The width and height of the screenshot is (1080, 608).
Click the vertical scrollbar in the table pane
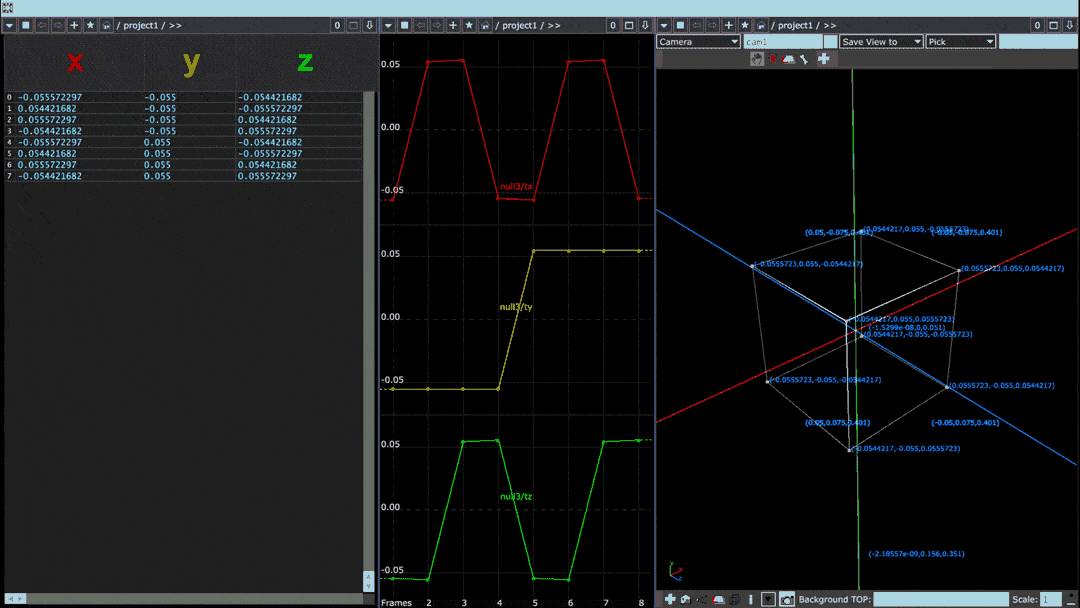(368, 341)
